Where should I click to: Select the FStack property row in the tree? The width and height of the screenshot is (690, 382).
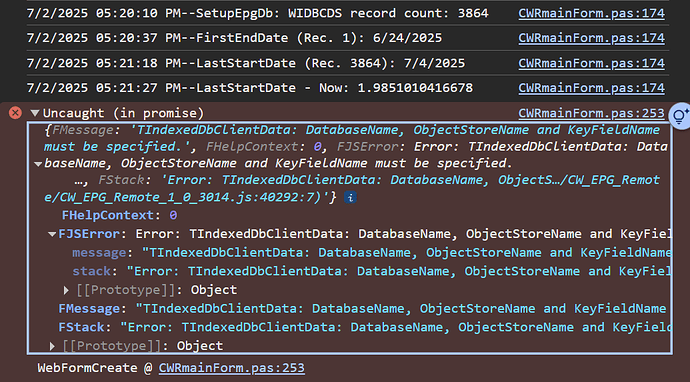coord(364,327)
